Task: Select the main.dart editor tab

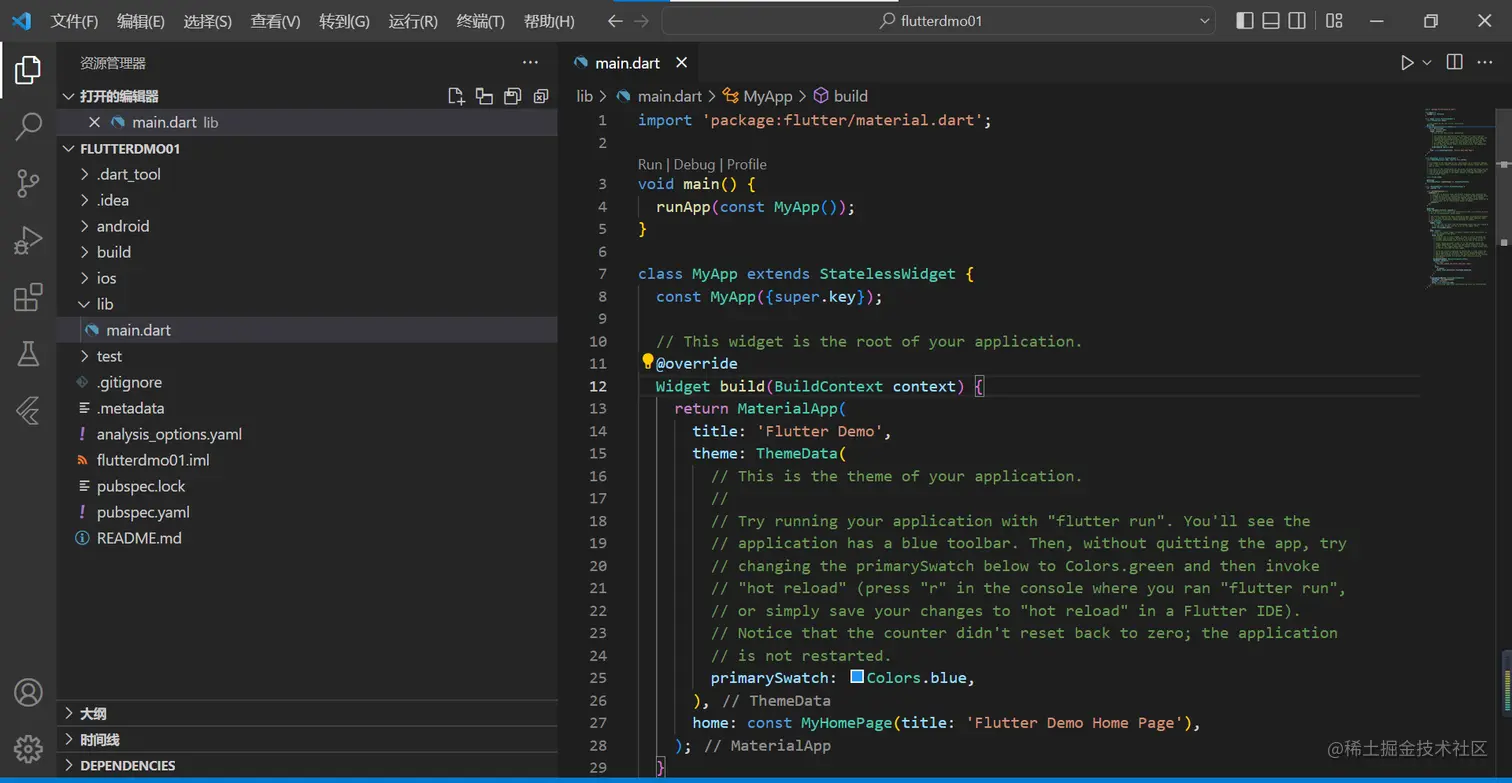Action: pos(626,63)
